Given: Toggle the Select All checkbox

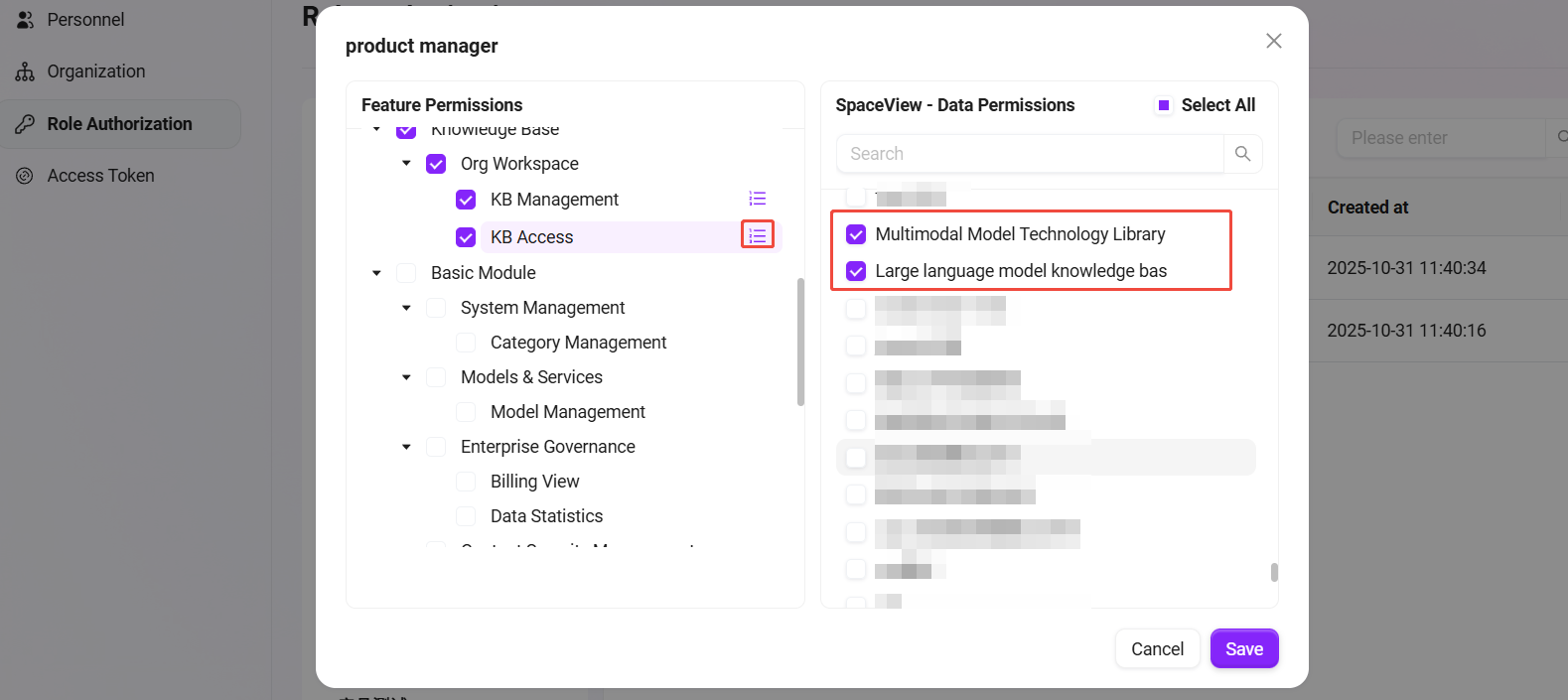Looking at the screenshot, I should point(1164,105).
